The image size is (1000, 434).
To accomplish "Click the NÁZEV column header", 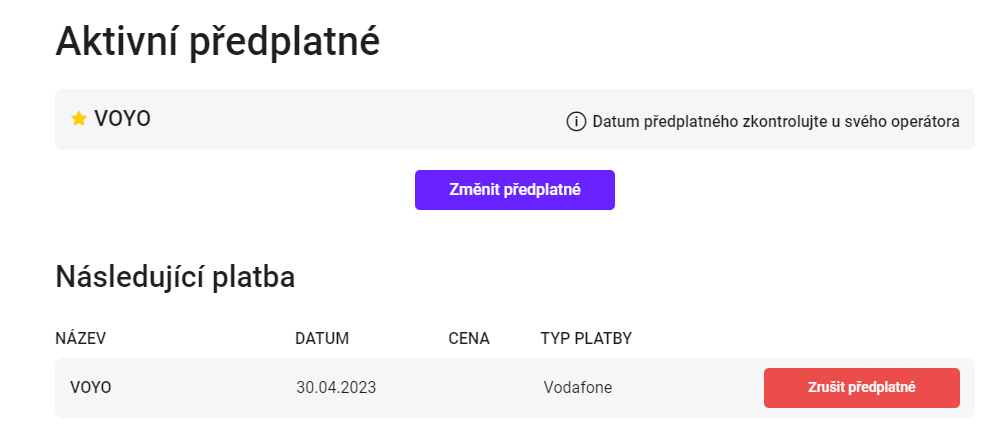I will [x=80, y=338].
